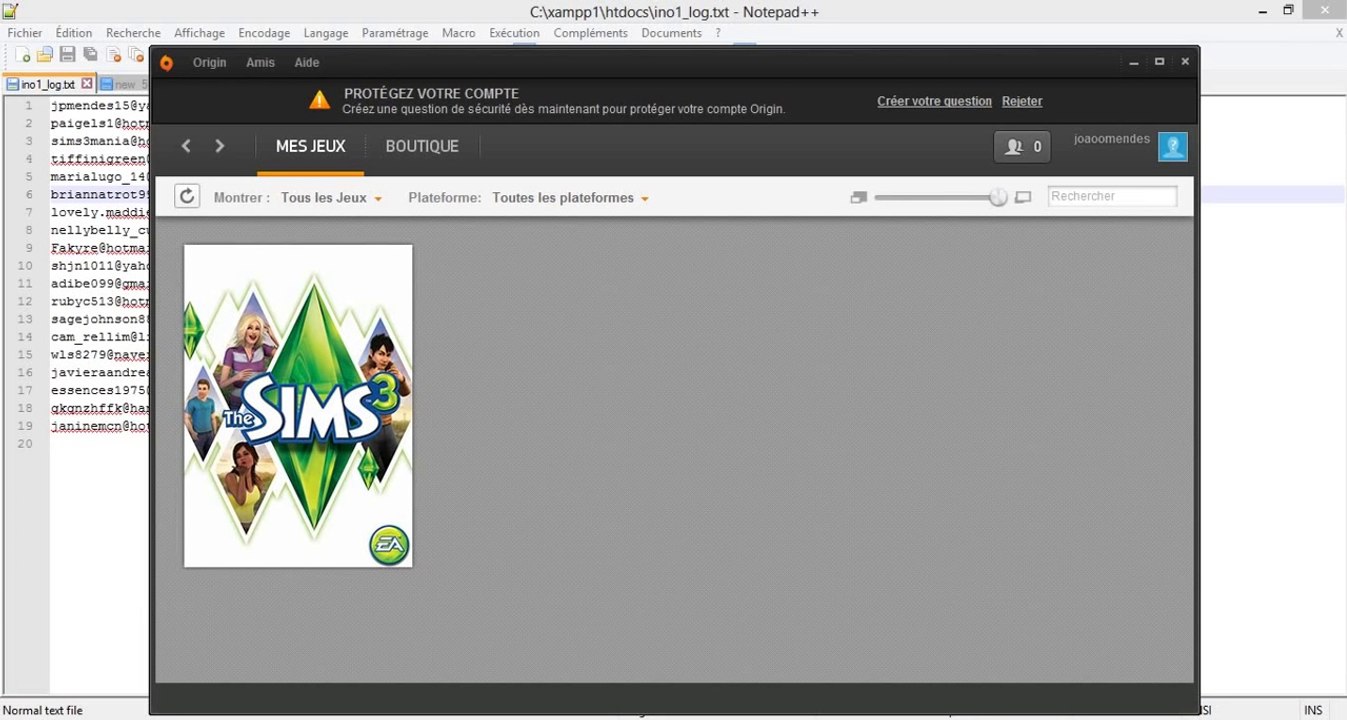This screenshot has height=720, width=1347.
Task: Open the 'Toutes les plateformes' platform dropdown
Action: click(570, 198)
